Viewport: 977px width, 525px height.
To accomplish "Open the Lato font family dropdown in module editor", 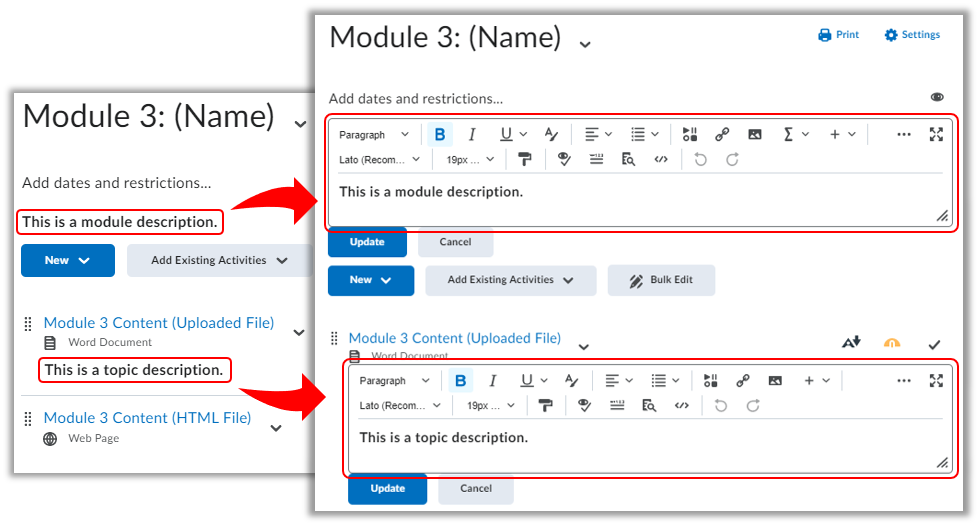I will (380, 160).
